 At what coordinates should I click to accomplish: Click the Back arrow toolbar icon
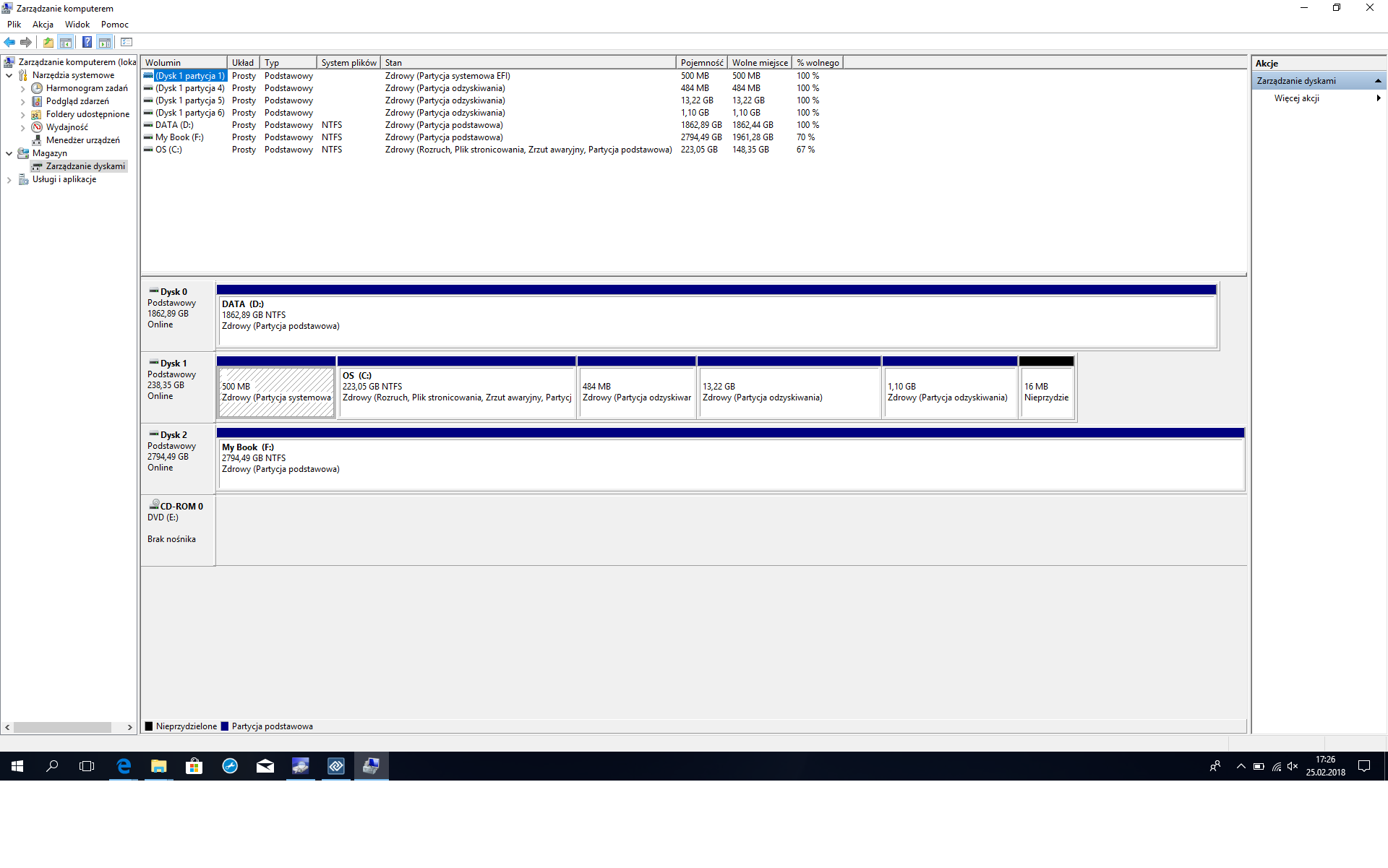point(9,42)
